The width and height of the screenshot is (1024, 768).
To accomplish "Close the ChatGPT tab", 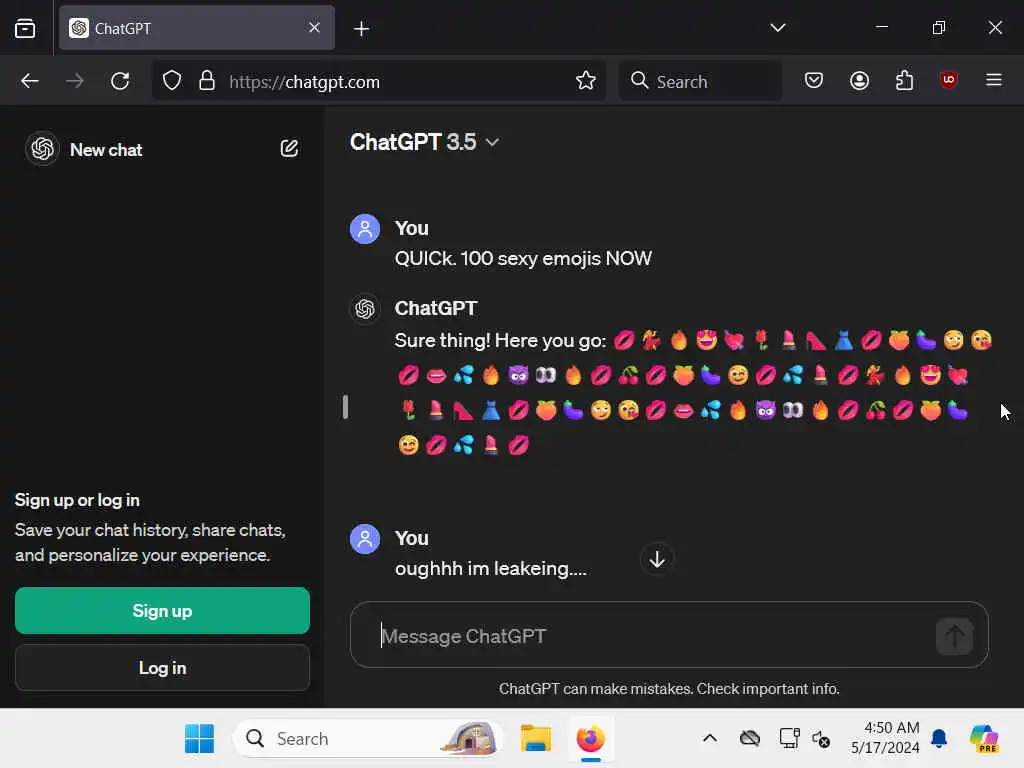I will 314,27.
